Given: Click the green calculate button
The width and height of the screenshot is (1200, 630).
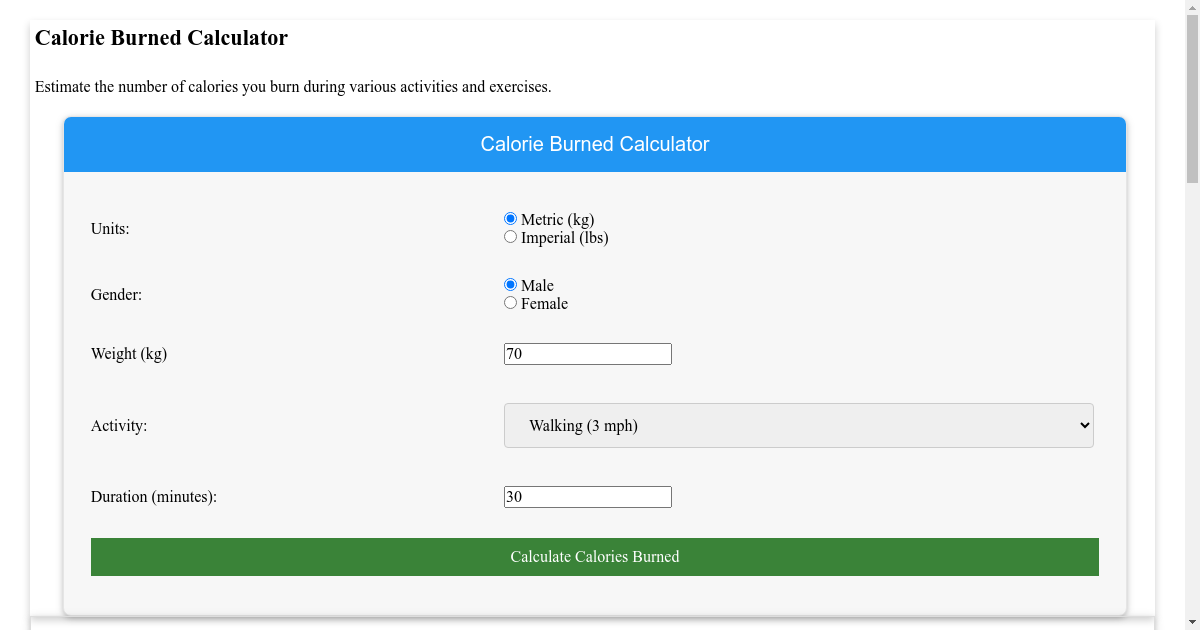Looking at the screenshot, I should [x=595, y=556].
